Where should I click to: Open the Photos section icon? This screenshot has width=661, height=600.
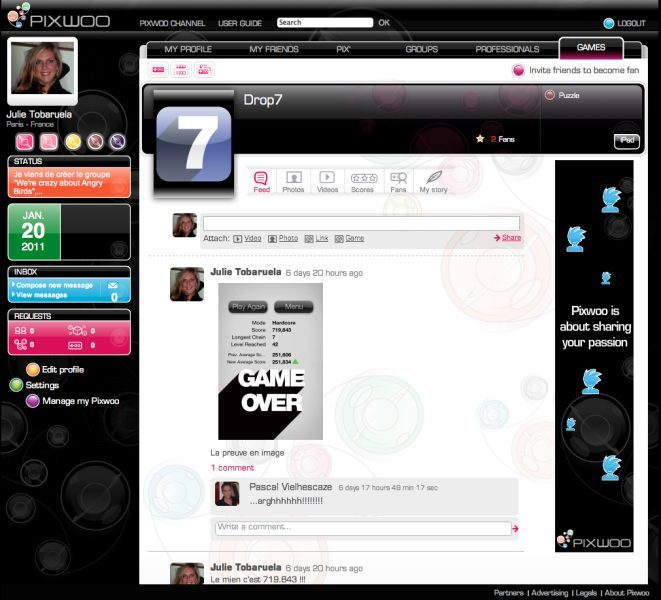(293, 182)
